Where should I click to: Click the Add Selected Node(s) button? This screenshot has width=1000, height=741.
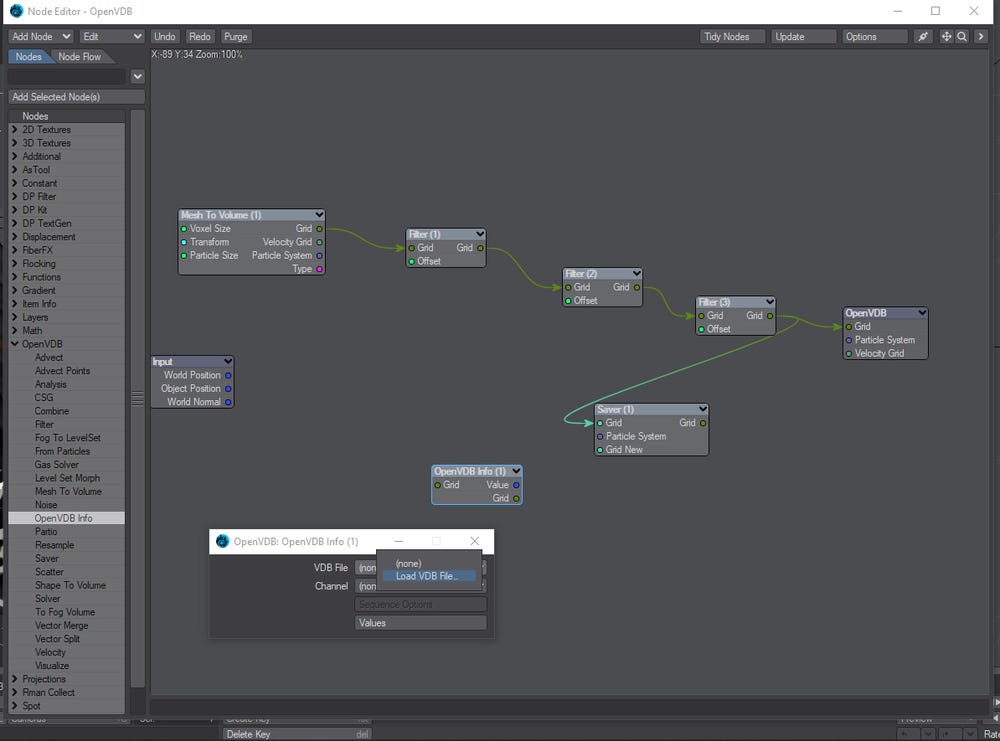click(77, 97)
